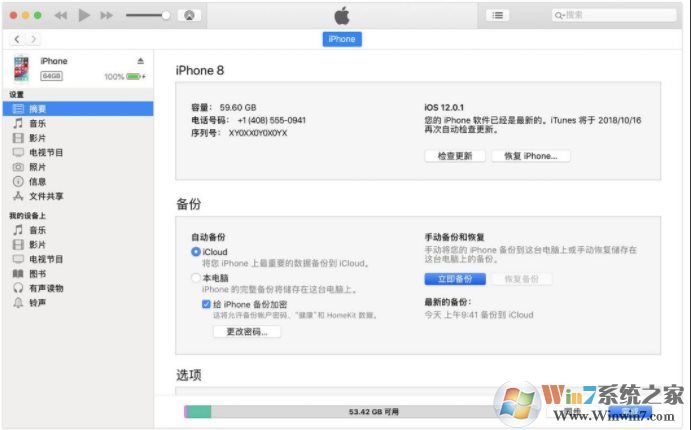Click 恢复备份 button

[522, 279]
